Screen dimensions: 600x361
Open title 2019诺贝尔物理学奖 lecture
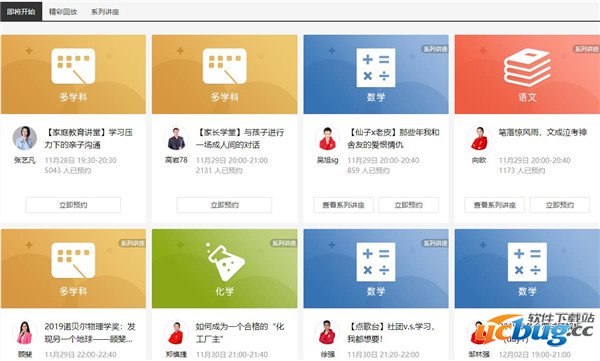click(90, 333)
